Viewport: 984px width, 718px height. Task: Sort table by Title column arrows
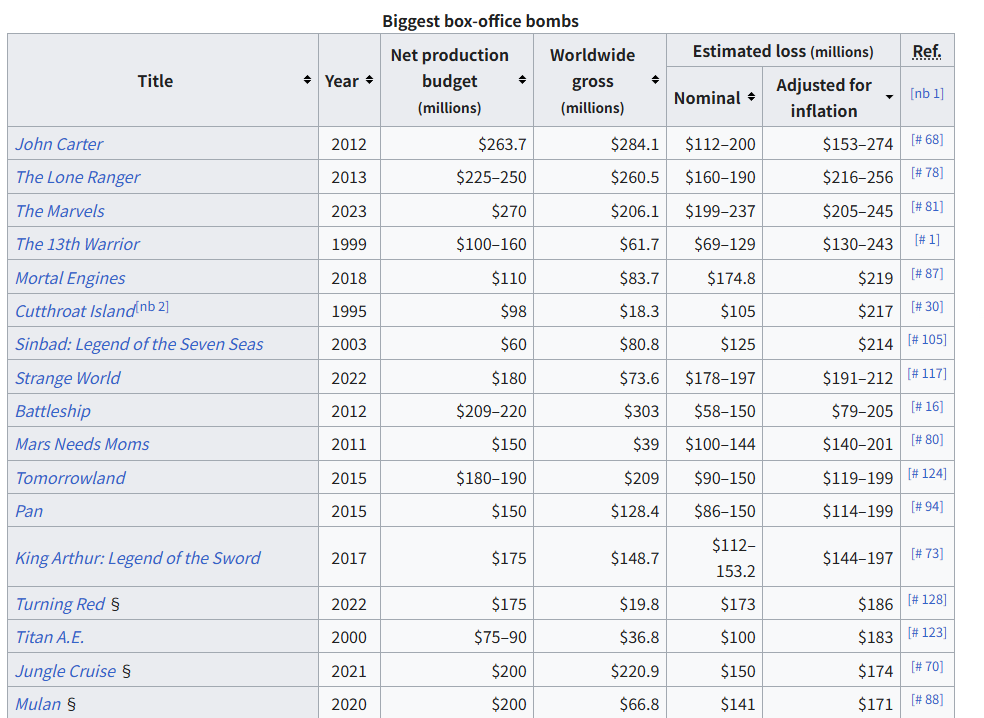pos(307,80)
